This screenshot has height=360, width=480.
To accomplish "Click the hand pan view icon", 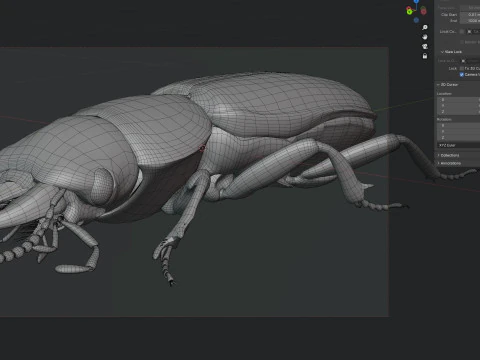I will point(425,37).
